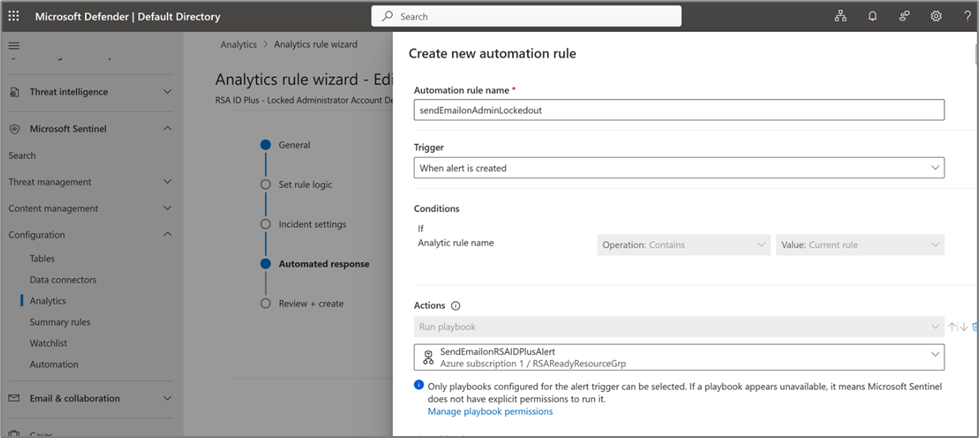Viewport: 979px width, 438px height.
Task: Click the move action down arrow
Action: (963, 327)
